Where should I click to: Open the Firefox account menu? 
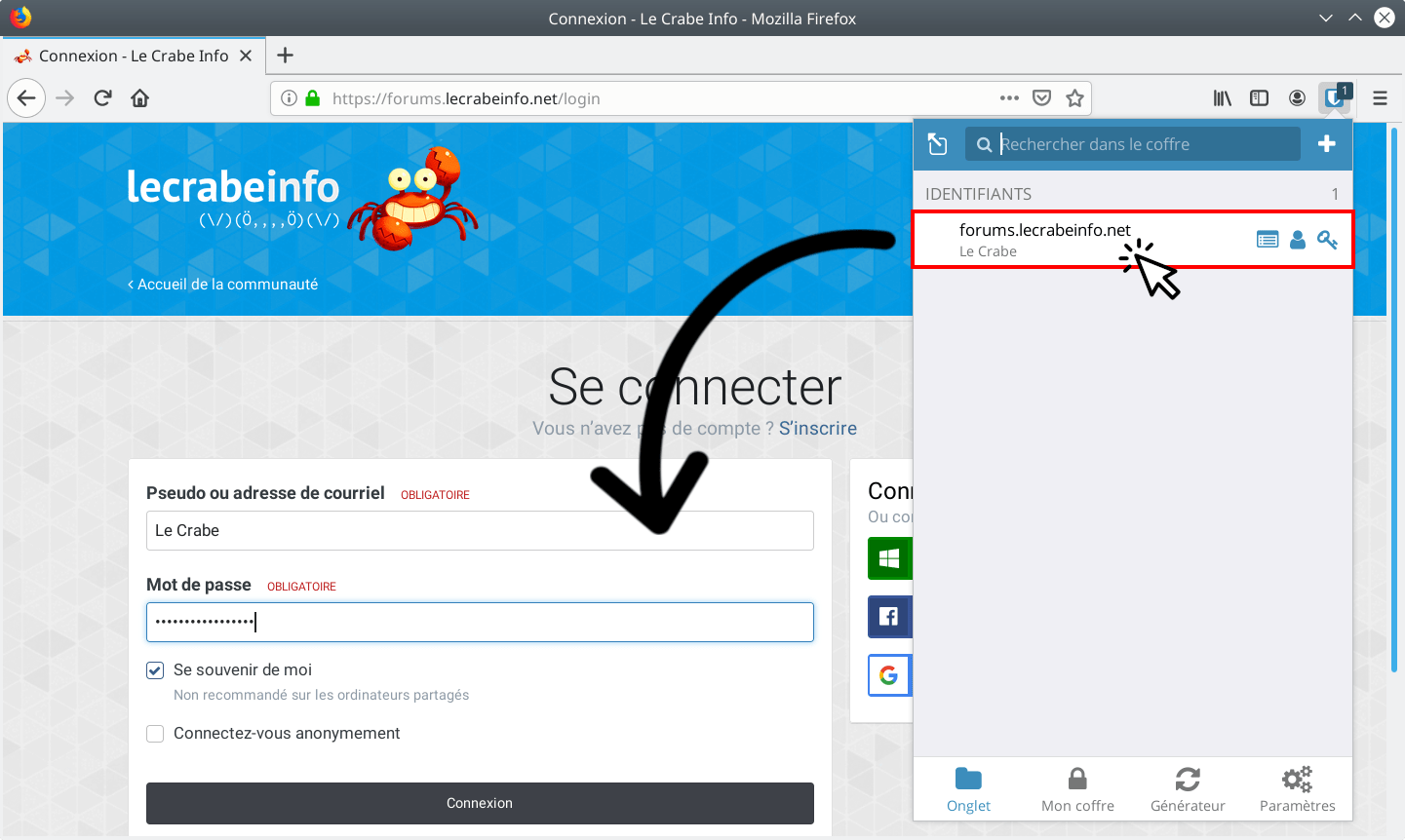(x=1297, y=98)
